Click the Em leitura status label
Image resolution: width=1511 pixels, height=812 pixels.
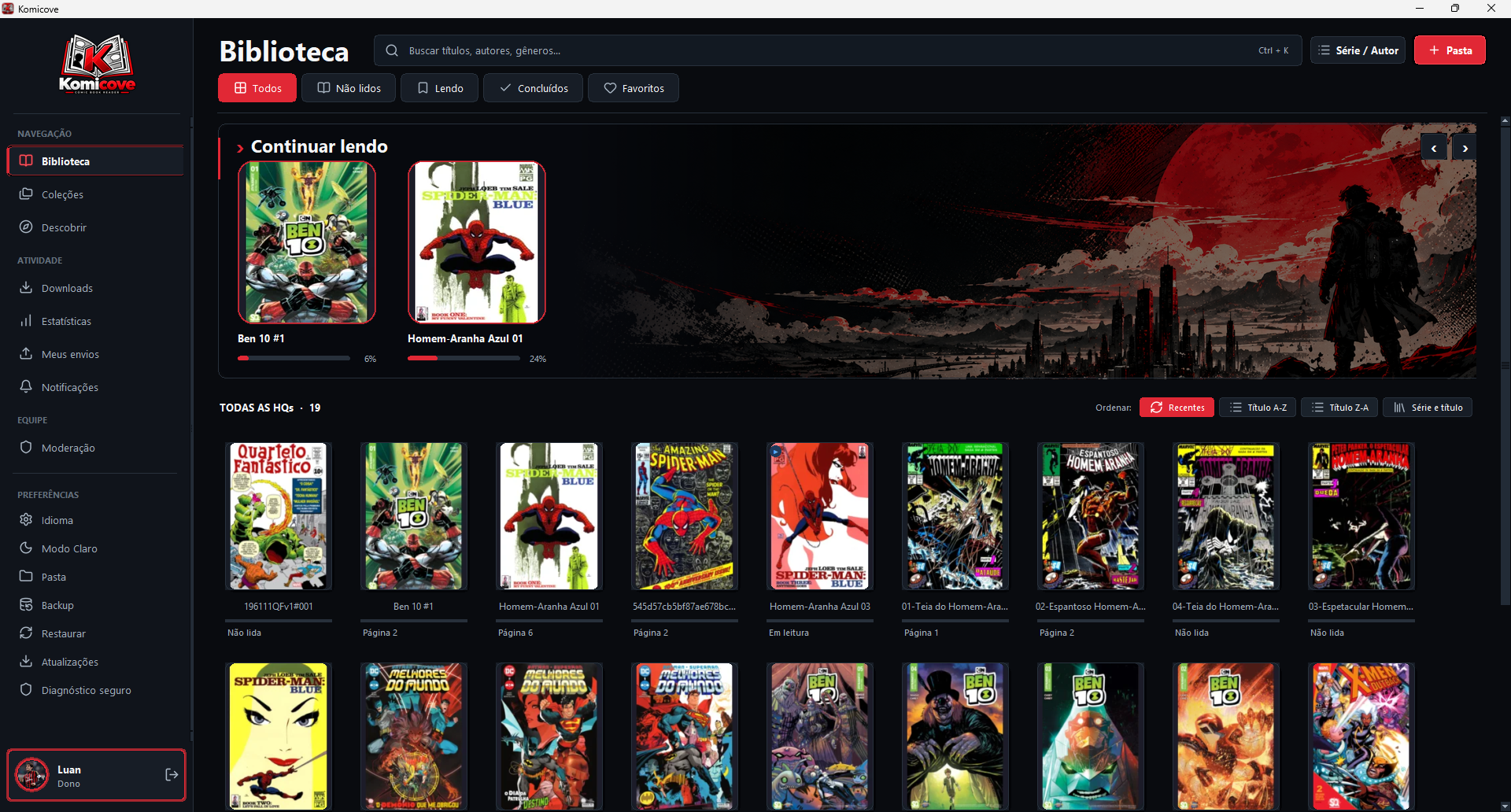(x=789, y=633)
